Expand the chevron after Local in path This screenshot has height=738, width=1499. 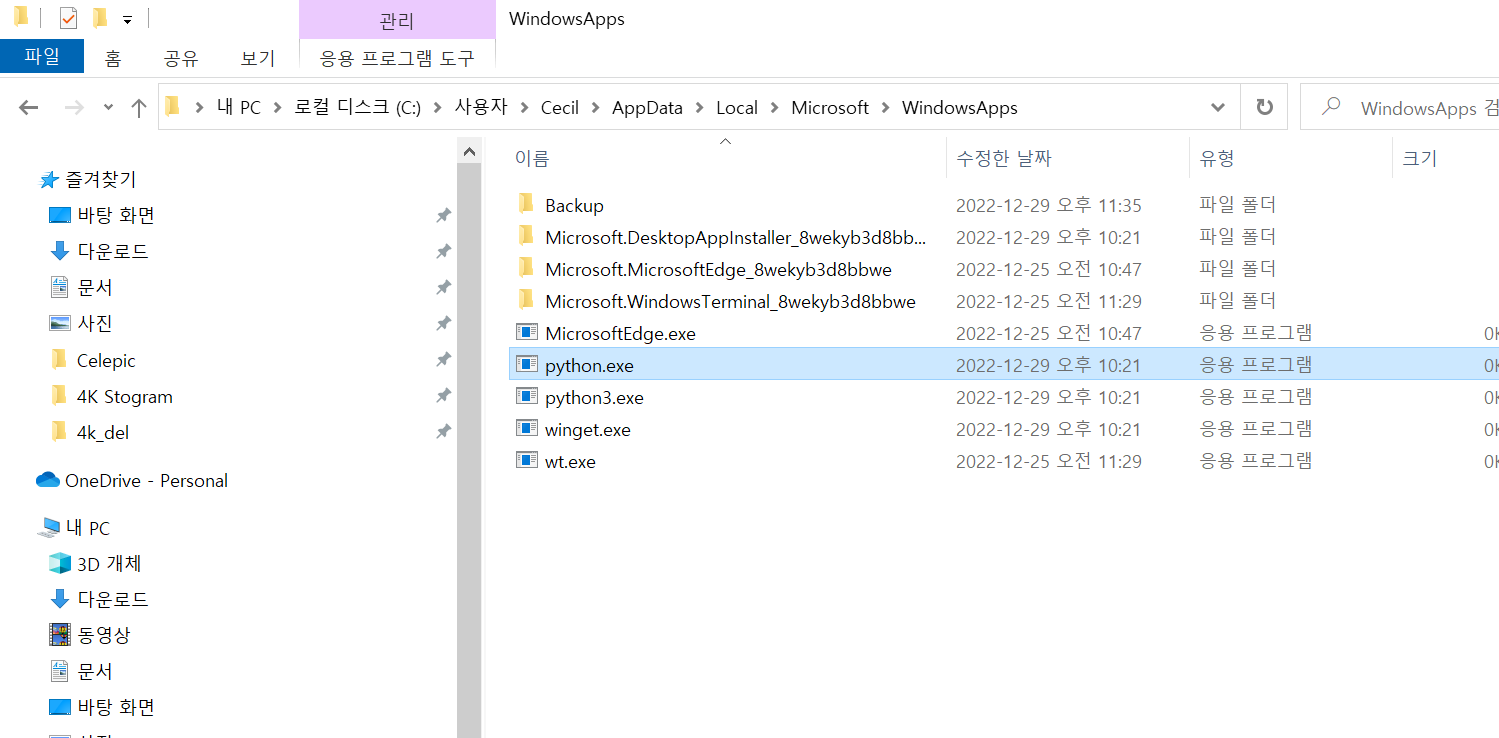[x=774, y=108]
